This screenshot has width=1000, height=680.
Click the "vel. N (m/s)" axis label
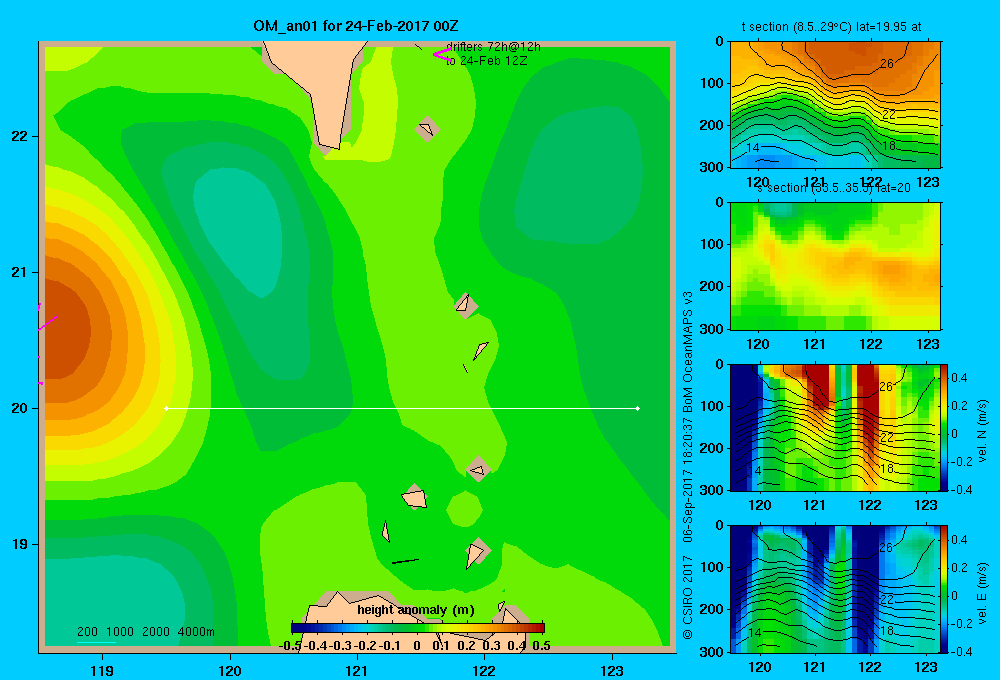982,431
